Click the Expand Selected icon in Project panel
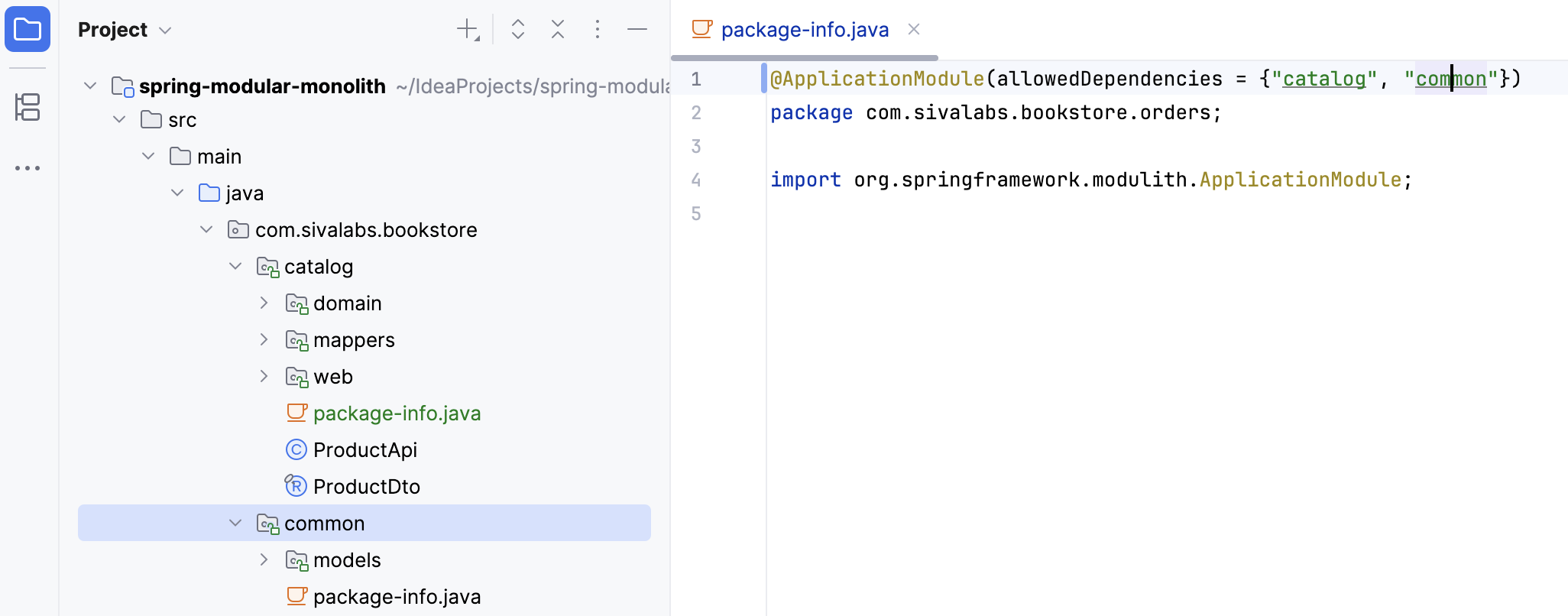The image size is (1568, 616). tap(518, 30)
